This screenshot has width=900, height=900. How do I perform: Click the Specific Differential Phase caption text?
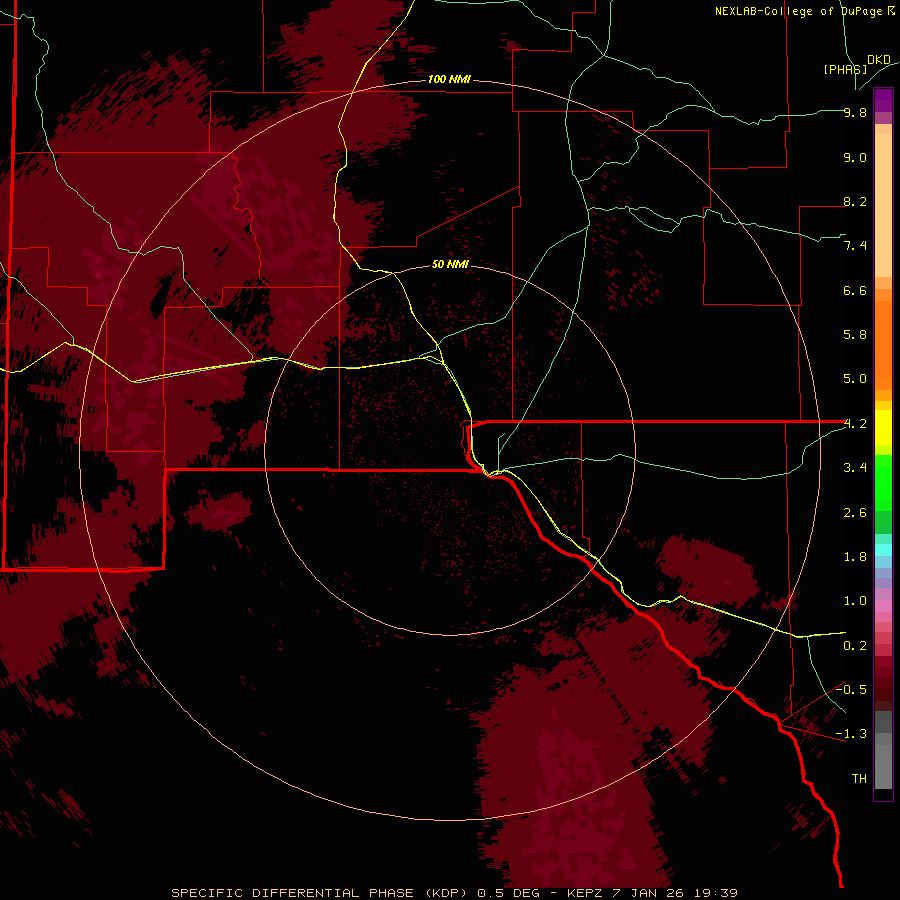(454, 893)
